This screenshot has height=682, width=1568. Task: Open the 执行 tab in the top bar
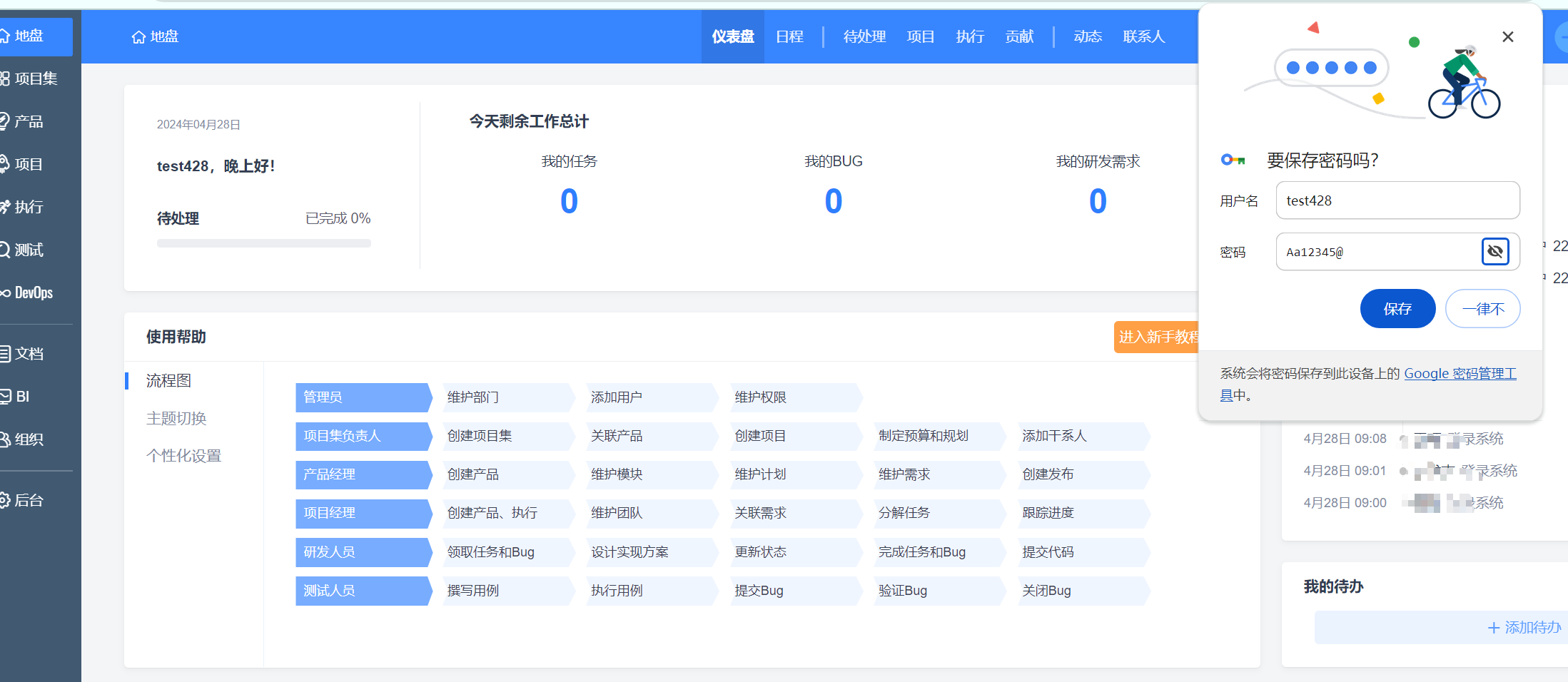click(970, 36)
